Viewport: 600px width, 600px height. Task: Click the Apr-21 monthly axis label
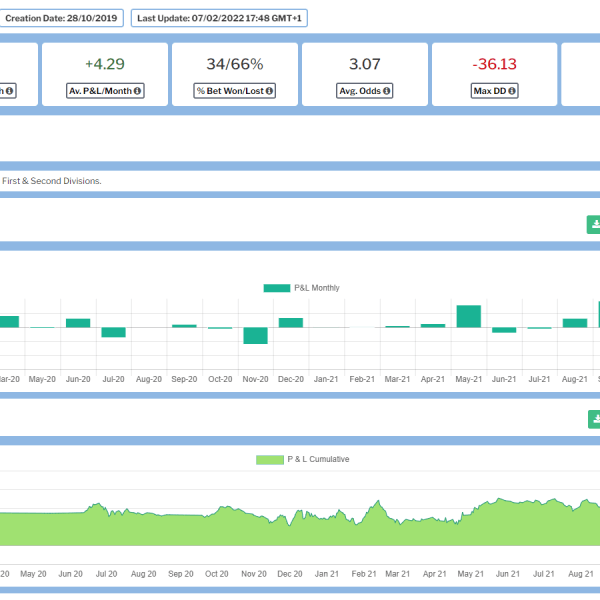(x=433, y=379)
